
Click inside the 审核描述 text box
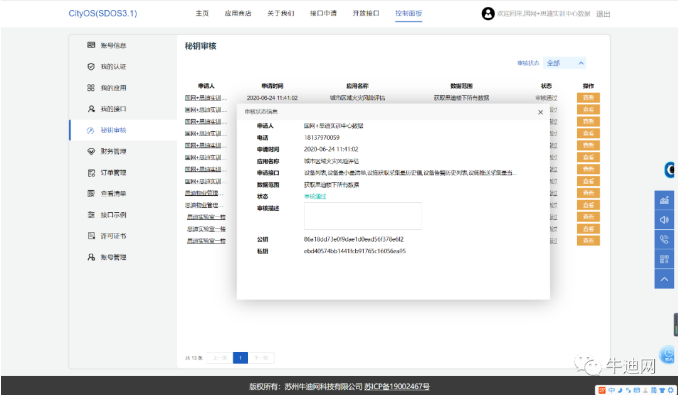[x=363, y=216]
